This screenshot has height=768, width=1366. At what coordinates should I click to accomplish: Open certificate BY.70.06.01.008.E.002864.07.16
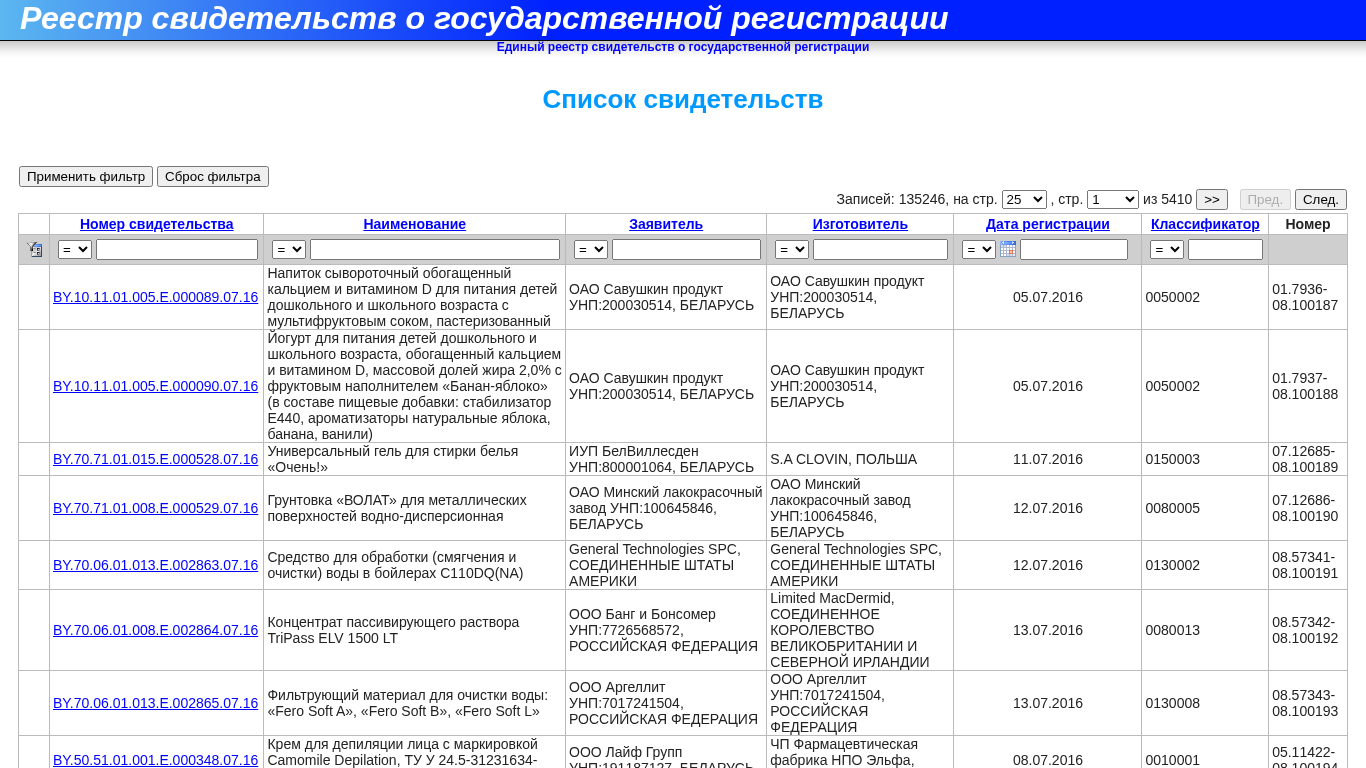point(155,630)
